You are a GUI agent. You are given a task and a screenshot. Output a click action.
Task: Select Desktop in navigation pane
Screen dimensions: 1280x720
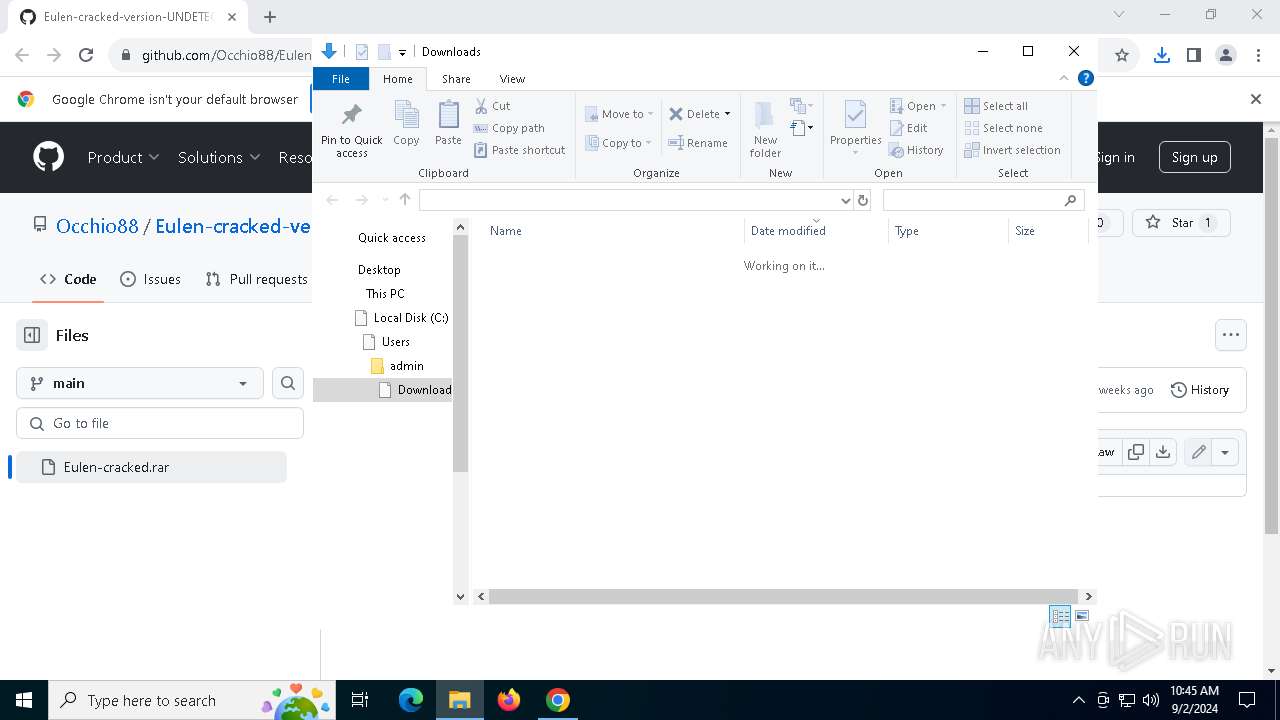[379, 270]
